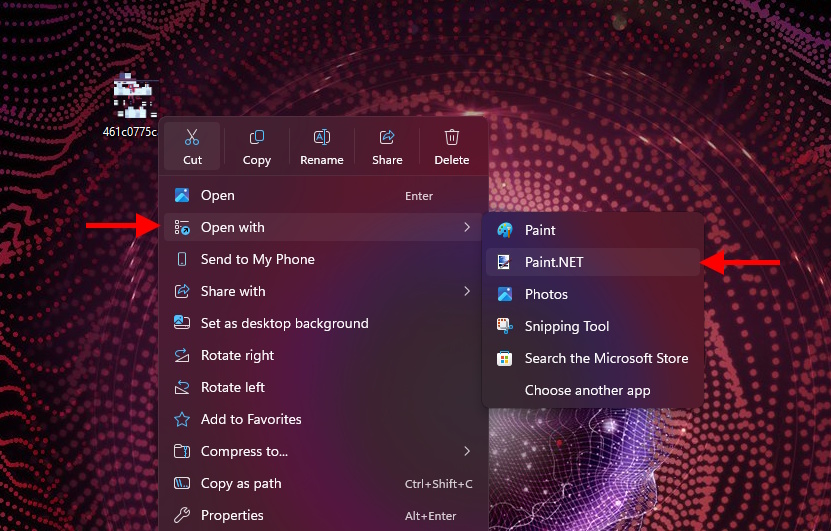The width and height of the screenshot is (831, 531).
Task: Click the star icon for Favorites
Action: (x=182, y=419)
